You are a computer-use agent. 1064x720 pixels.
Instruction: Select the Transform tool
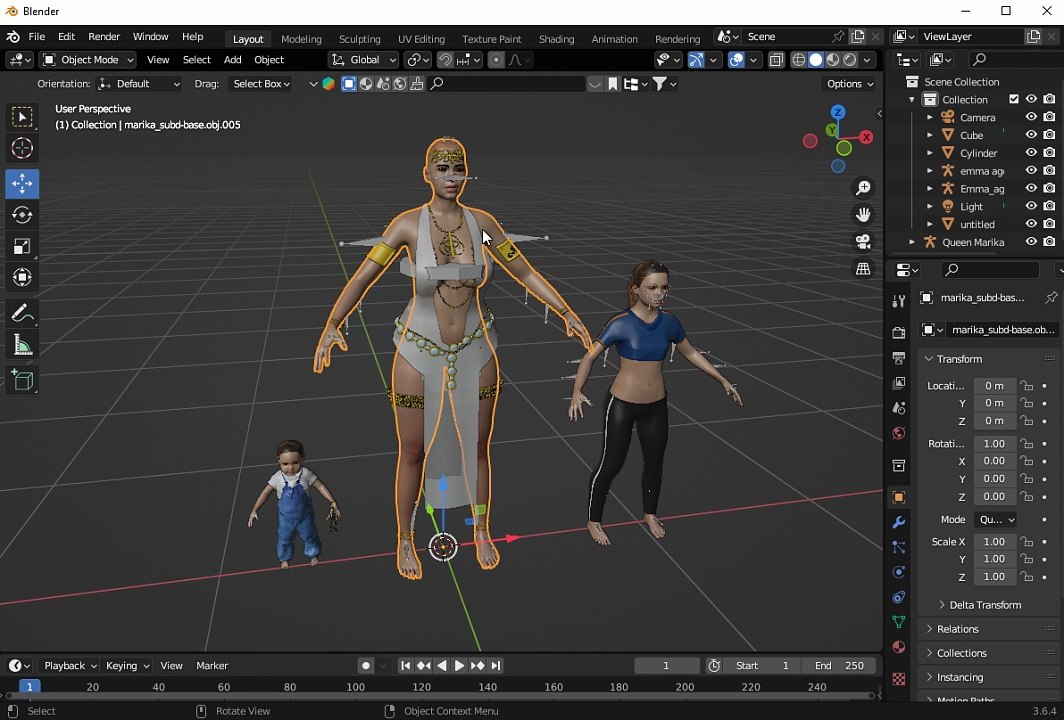[x=22, y=278]
